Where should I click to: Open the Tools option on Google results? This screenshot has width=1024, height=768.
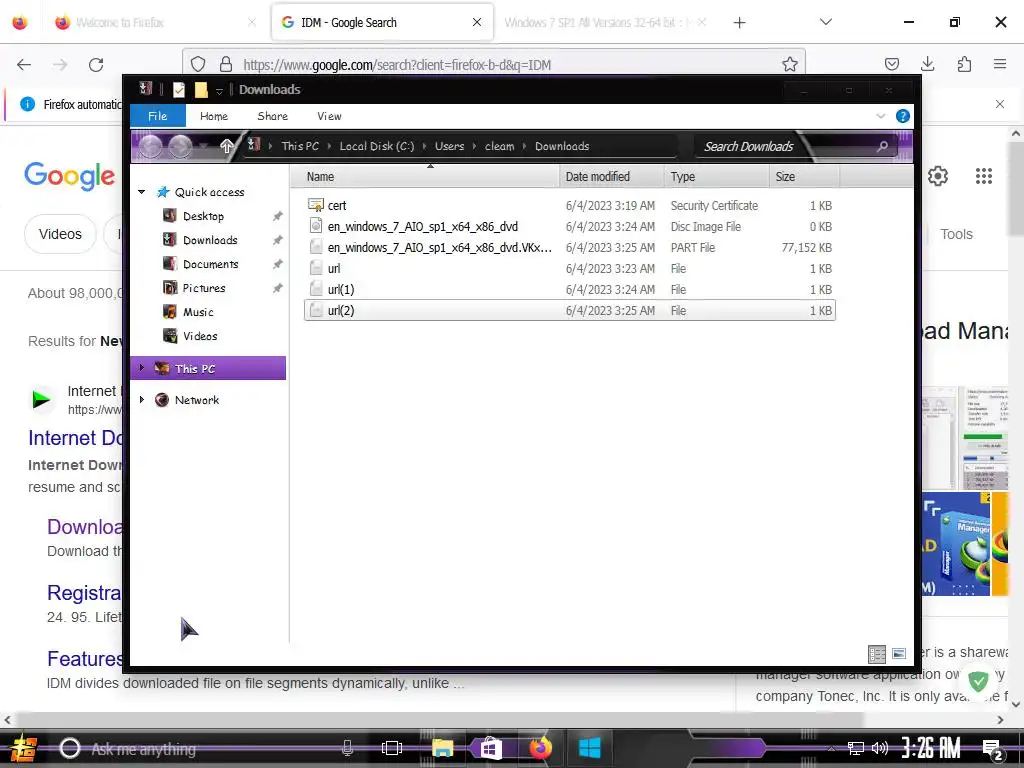(x=956, y=234)
